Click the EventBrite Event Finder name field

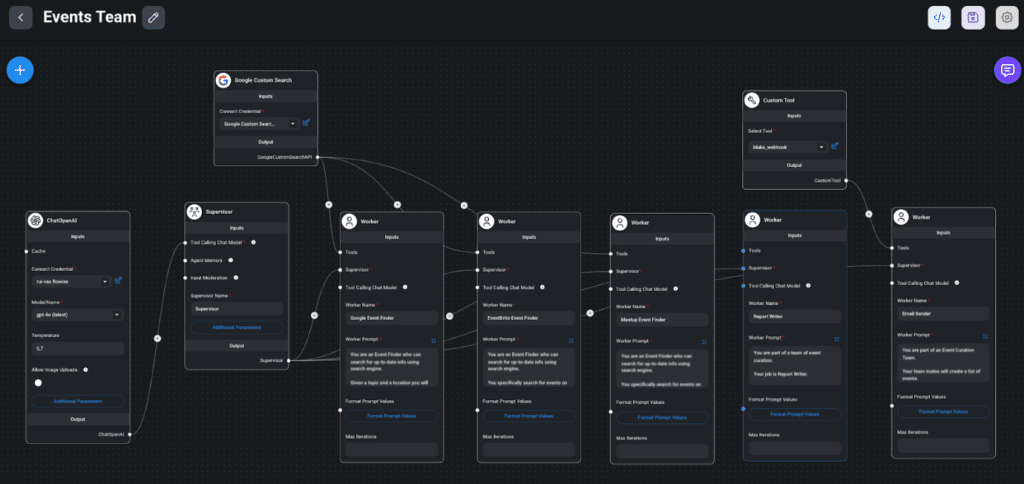click(x=529, y=318)
